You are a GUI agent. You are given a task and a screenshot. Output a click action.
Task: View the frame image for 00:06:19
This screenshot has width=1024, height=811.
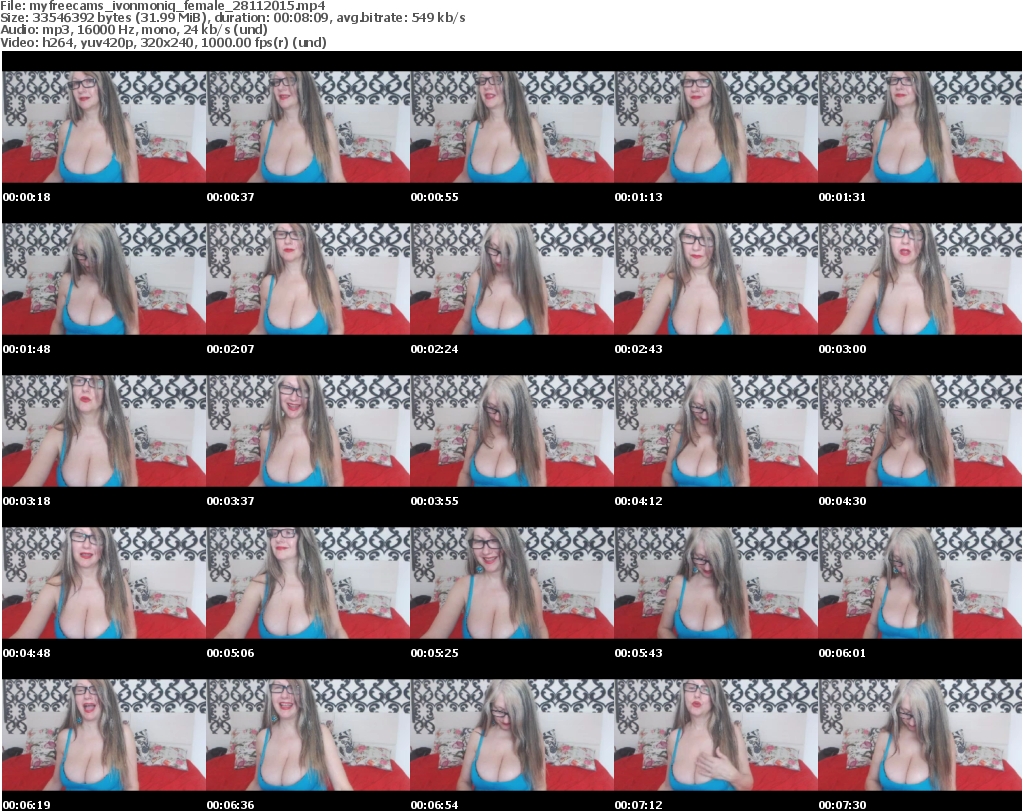pyautogui.click(x=104, y=735)
